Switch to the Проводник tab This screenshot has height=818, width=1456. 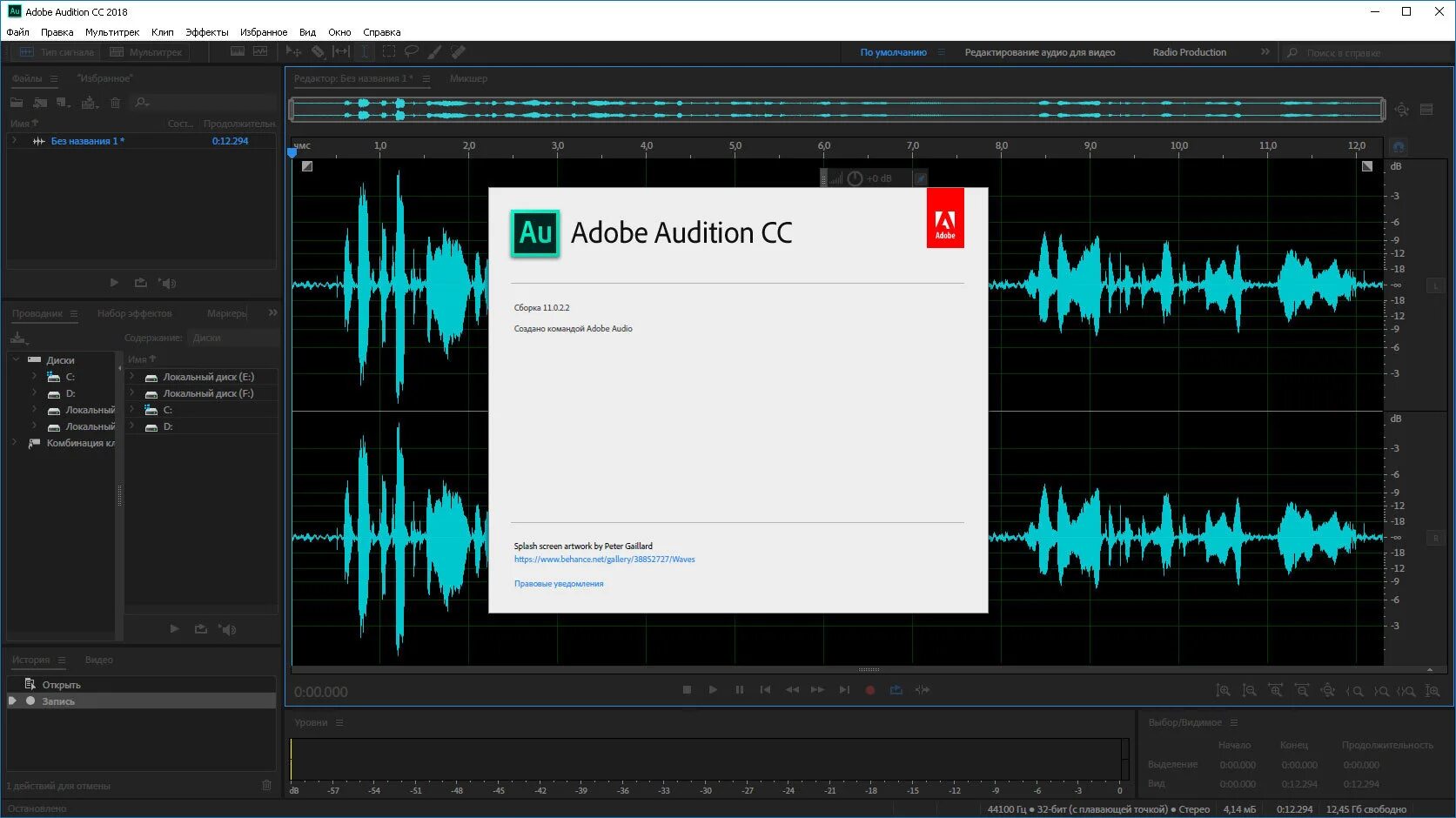tap(37, 313)
